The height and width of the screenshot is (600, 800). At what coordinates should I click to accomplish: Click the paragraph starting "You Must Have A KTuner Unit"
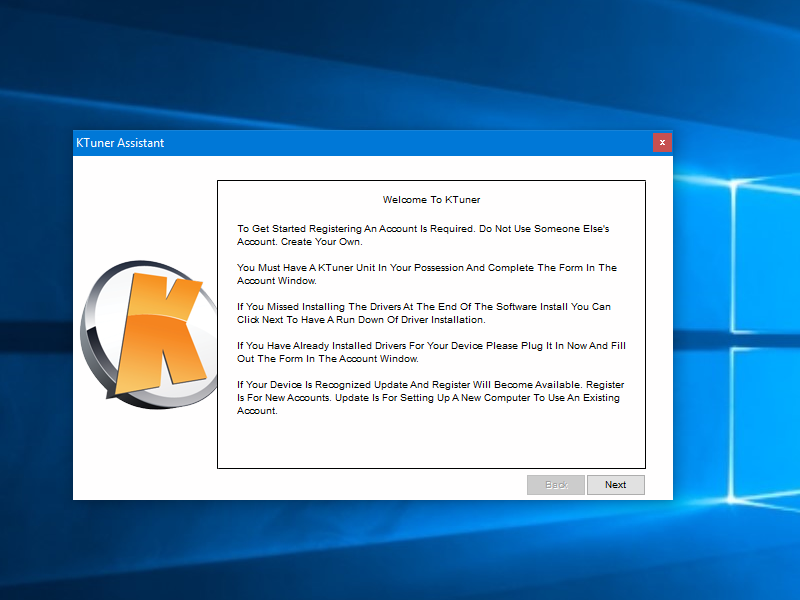[x=427, y=274]
